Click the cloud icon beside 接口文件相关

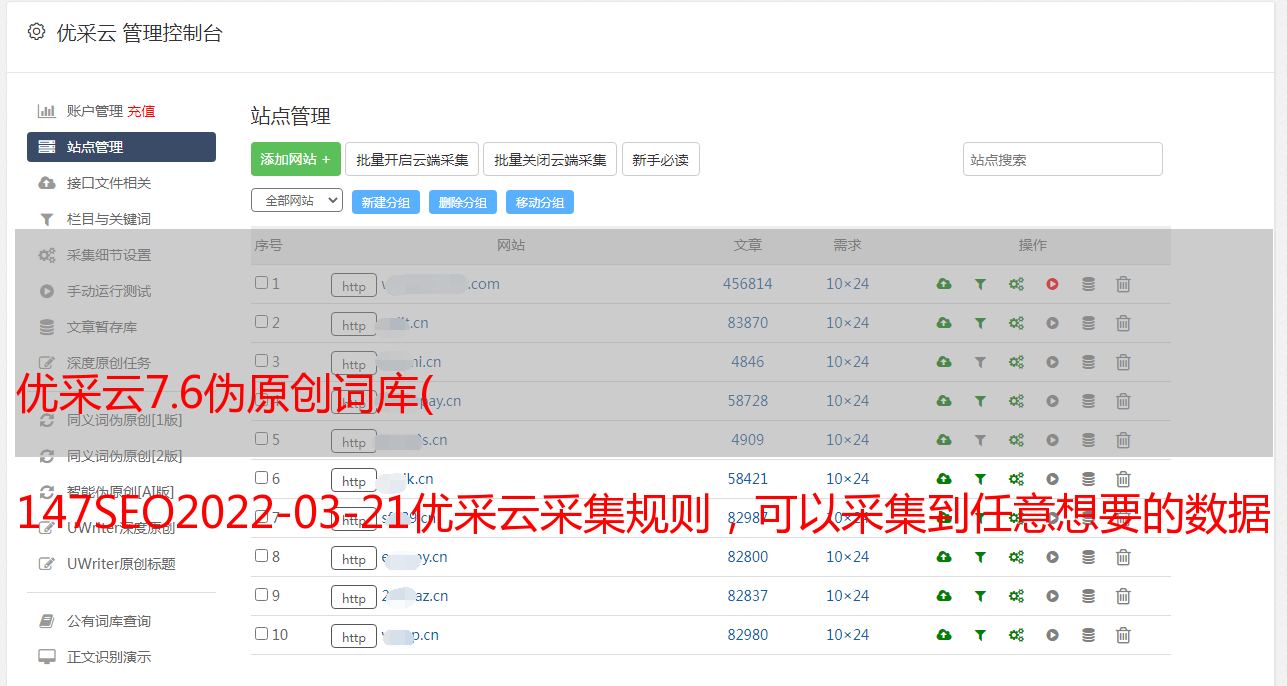click(x=46, y=183)
